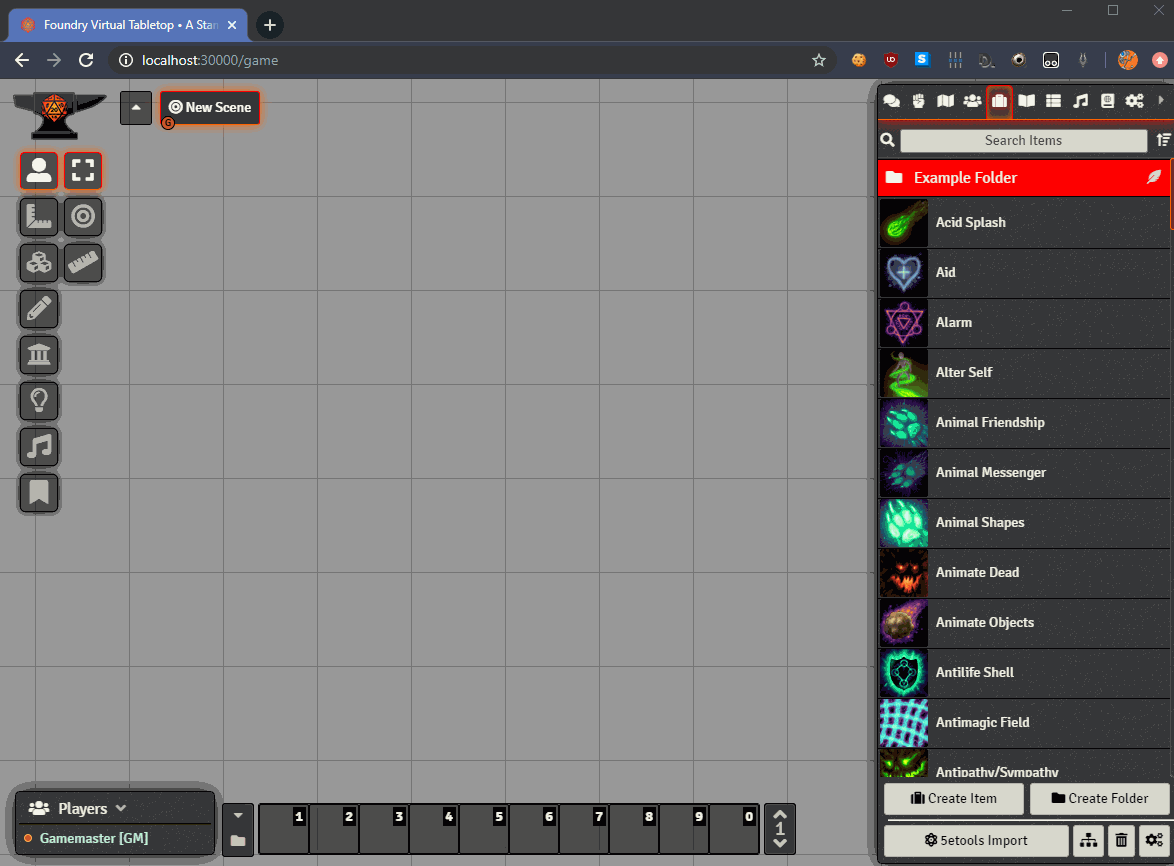This screenshot has width=1174, height=866.
Task: Open the Walls controls building icon
Action: (x=39, y=355)
